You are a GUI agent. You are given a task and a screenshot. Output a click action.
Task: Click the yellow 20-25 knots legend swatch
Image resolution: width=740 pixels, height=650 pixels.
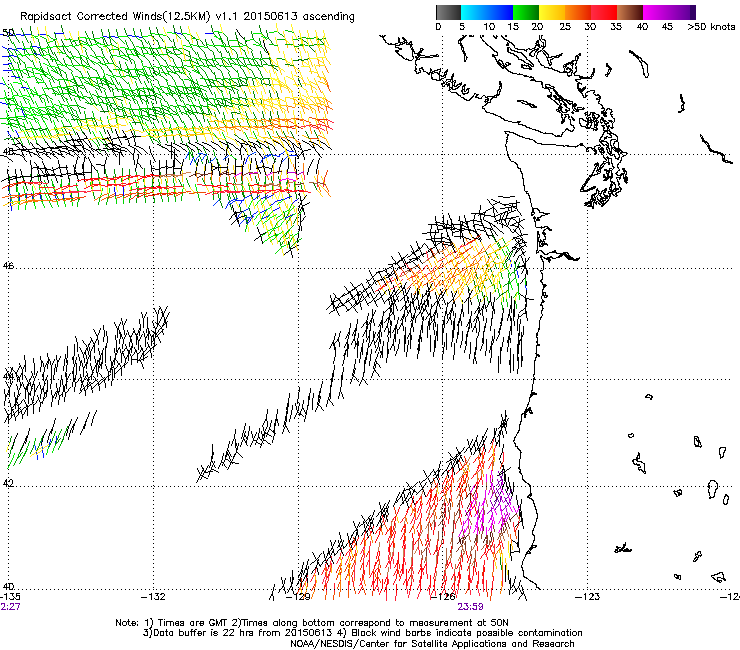tap(552, 12)
